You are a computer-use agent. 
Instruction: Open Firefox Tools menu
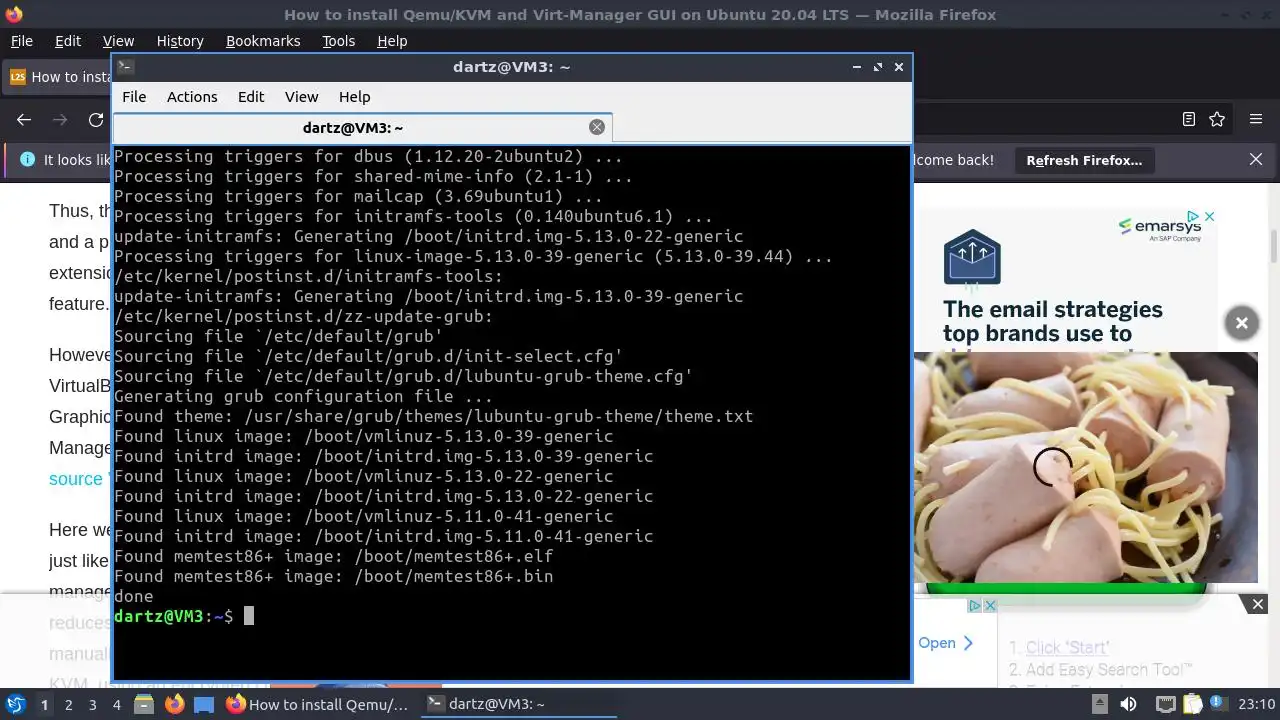(338, 41)
